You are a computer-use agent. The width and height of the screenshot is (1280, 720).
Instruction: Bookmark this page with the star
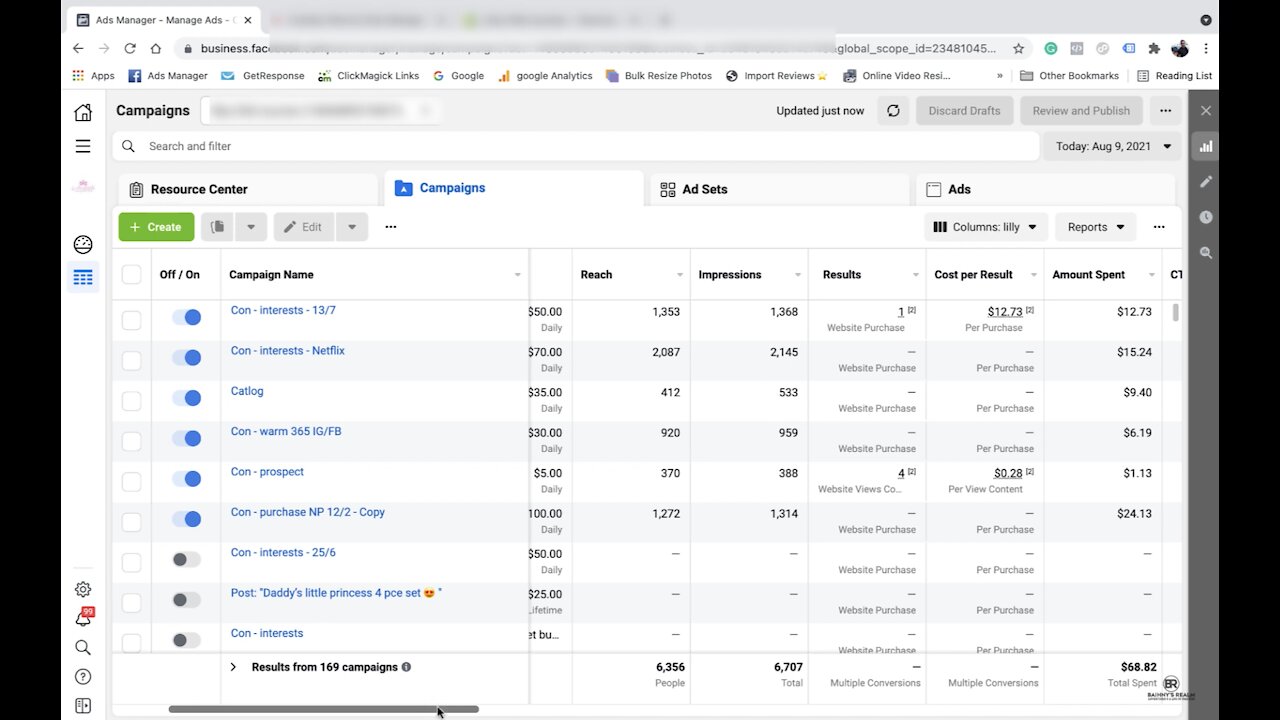pyautogui.click(x=1018, y=48)
